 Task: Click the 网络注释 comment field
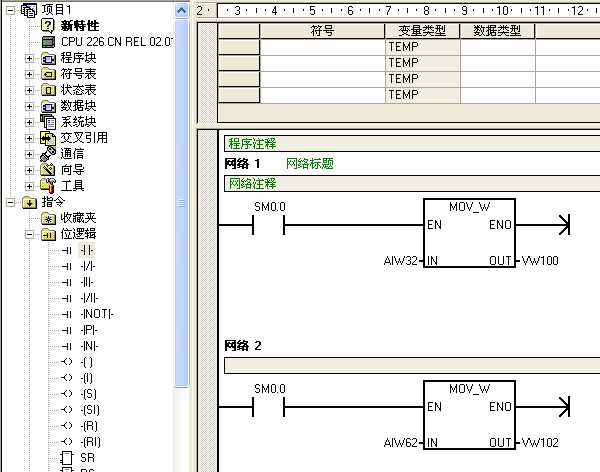412,184
